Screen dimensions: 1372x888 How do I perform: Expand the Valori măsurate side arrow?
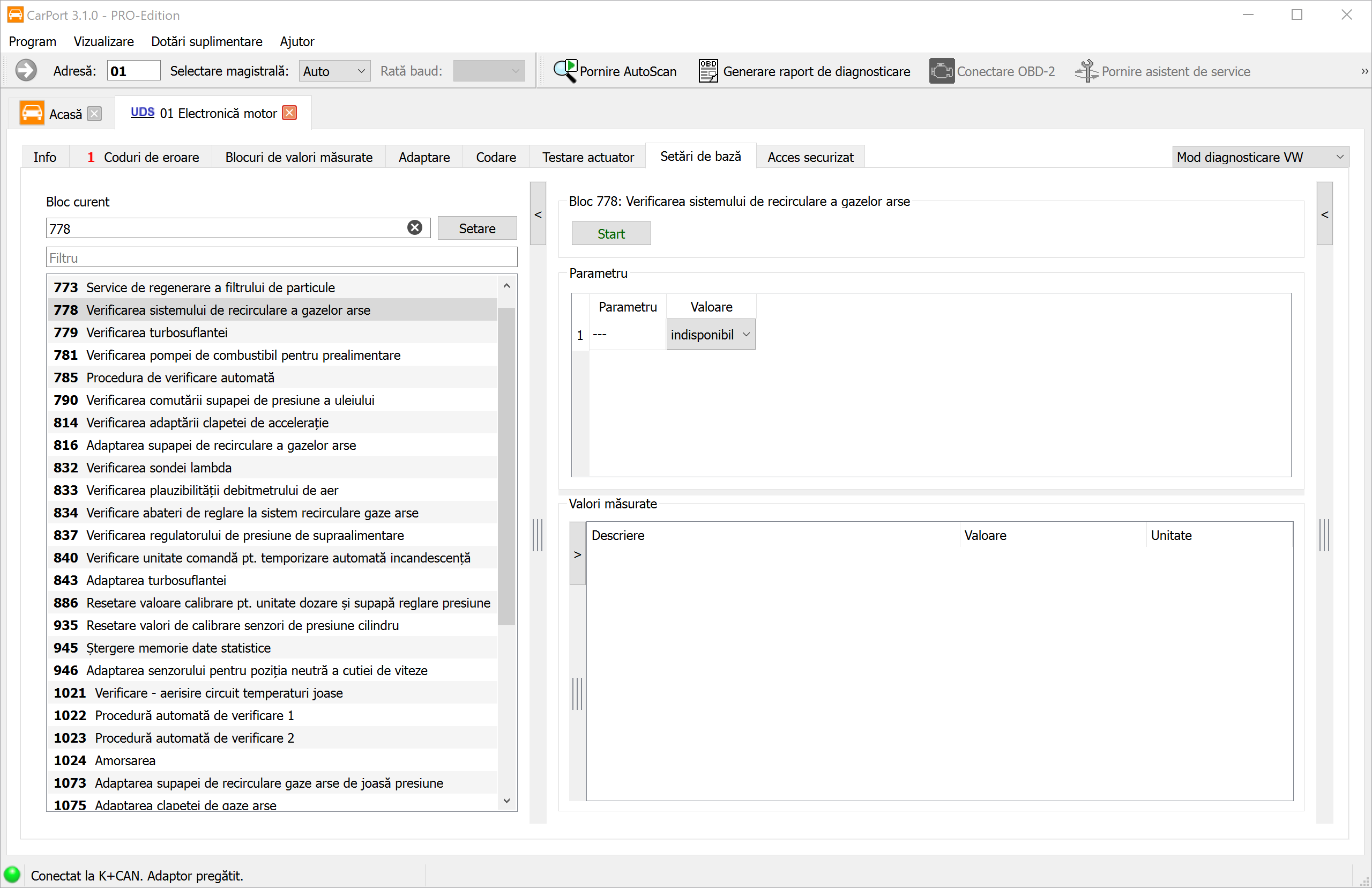[x=577, y=554]
